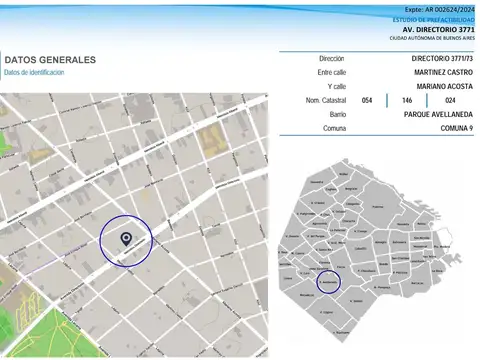Select the 'MARTINEZ CASTRO' value

pyautogui.click(x=444, y=72)
